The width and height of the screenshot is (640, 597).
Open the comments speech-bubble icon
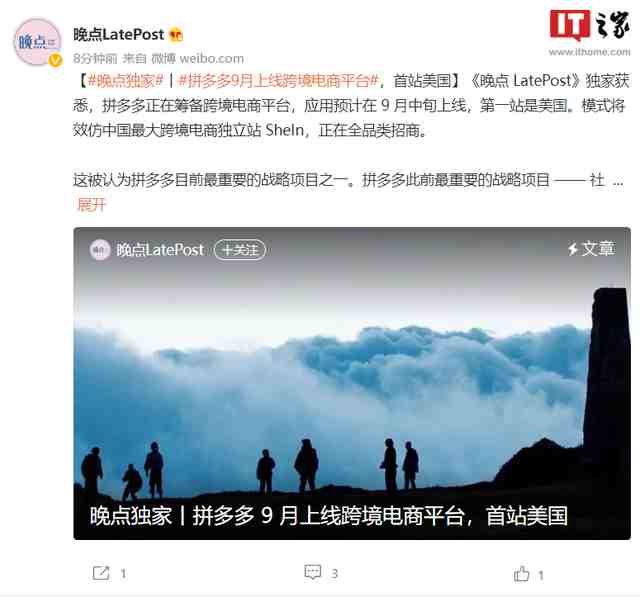(x=313, y=572)
